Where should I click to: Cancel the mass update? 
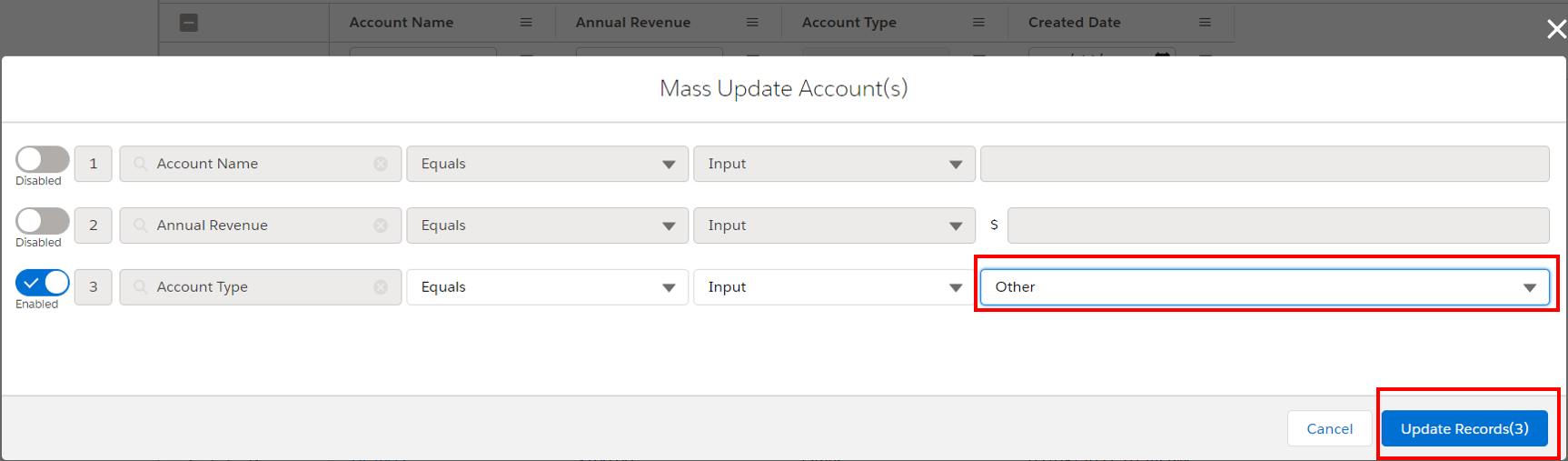click(1329, 428)
